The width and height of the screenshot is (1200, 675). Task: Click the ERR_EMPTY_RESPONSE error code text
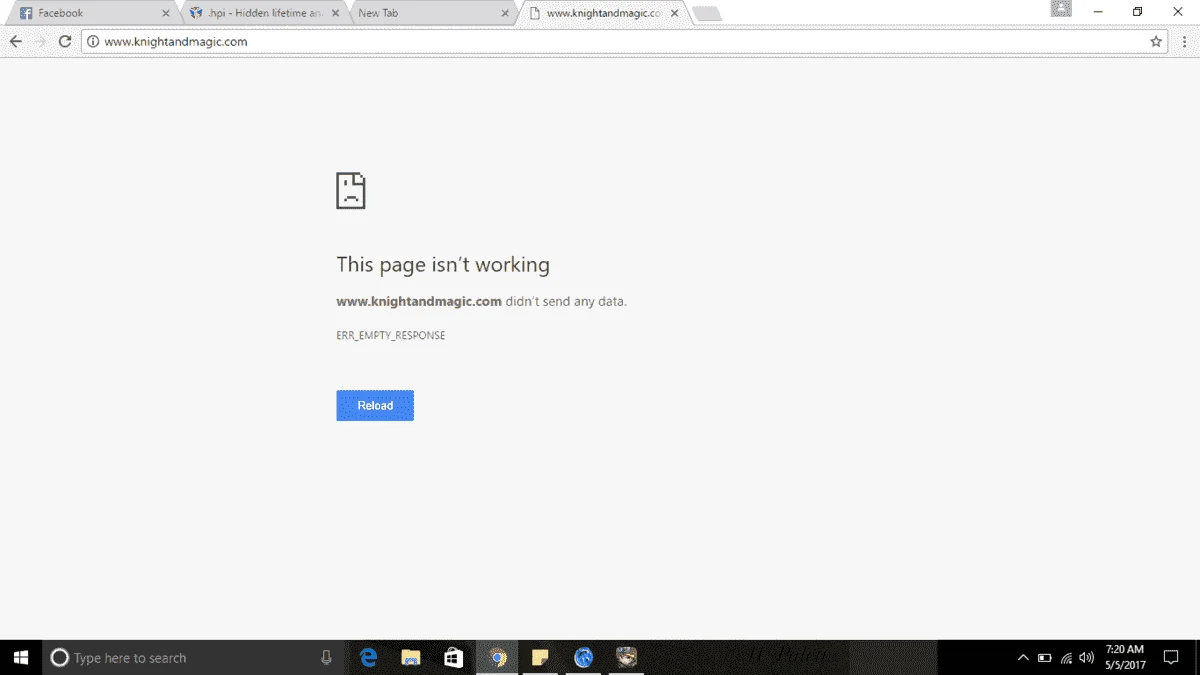[x=391, y=335]
